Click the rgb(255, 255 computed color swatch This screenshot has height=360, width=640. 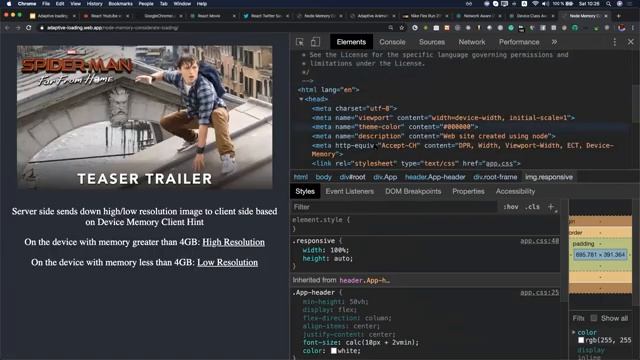coord(581,340)
